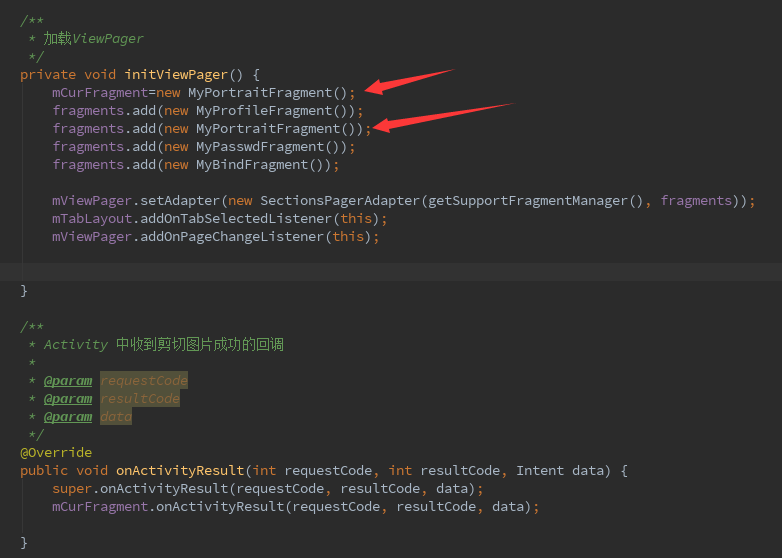Click mCurFragment before onActivityResult call
782x558 pixels.
pyautogui.click(x=100, y=507)
